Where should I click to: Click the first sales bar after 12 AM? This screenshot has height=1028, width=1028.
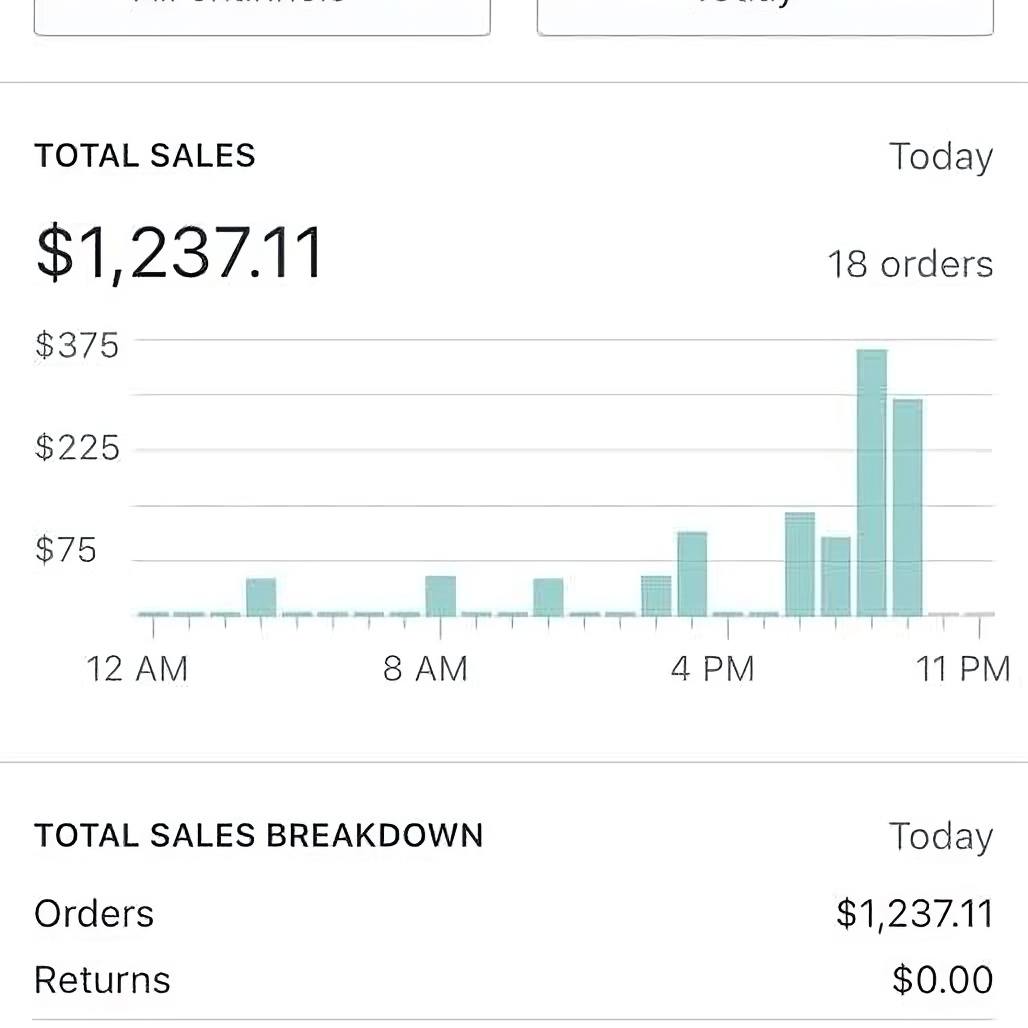point(261,597)
